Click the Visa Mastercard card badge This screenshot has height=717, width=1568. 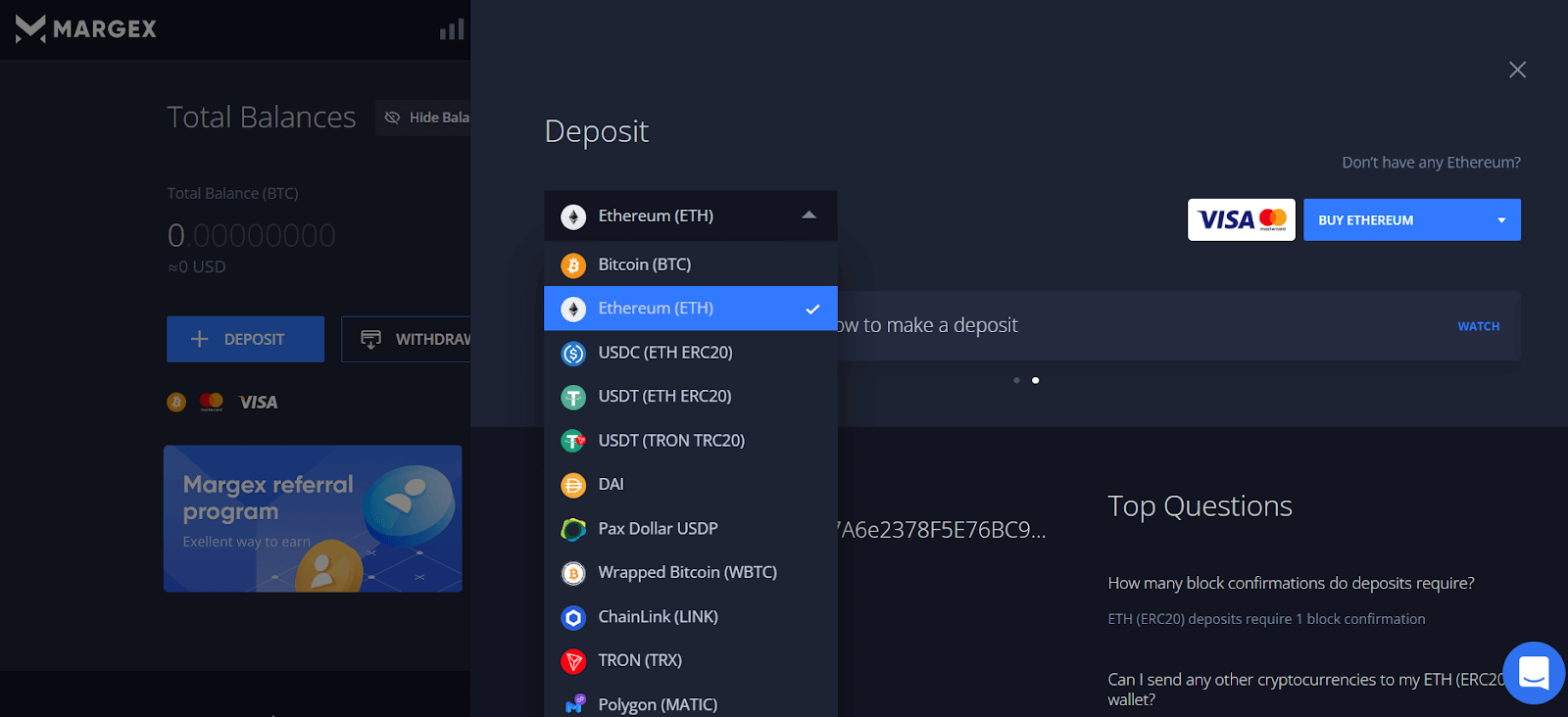pos(1242,219)
